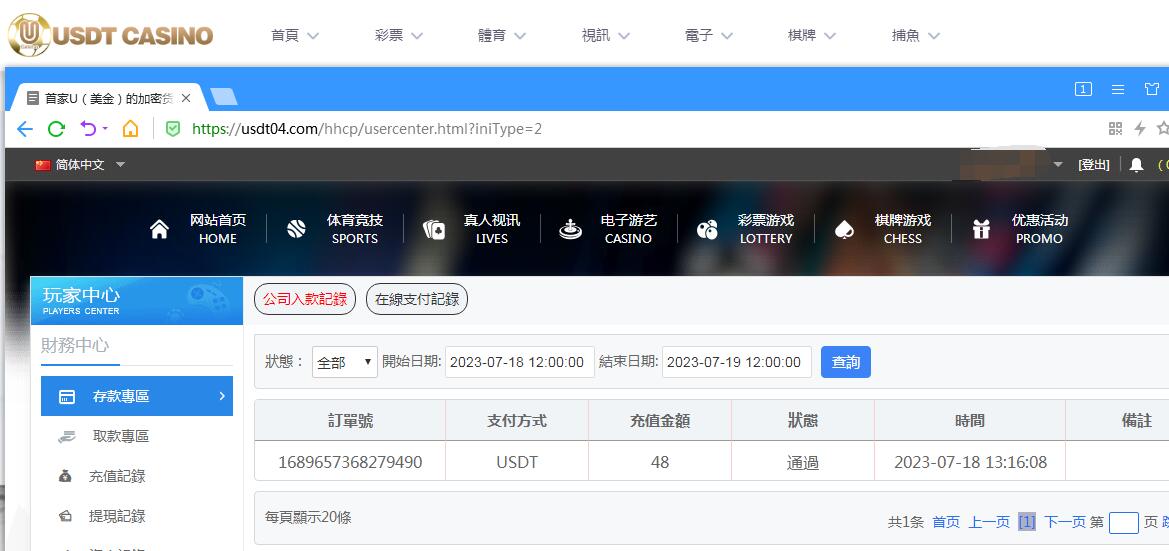Open the new tab button

point(223,97)
